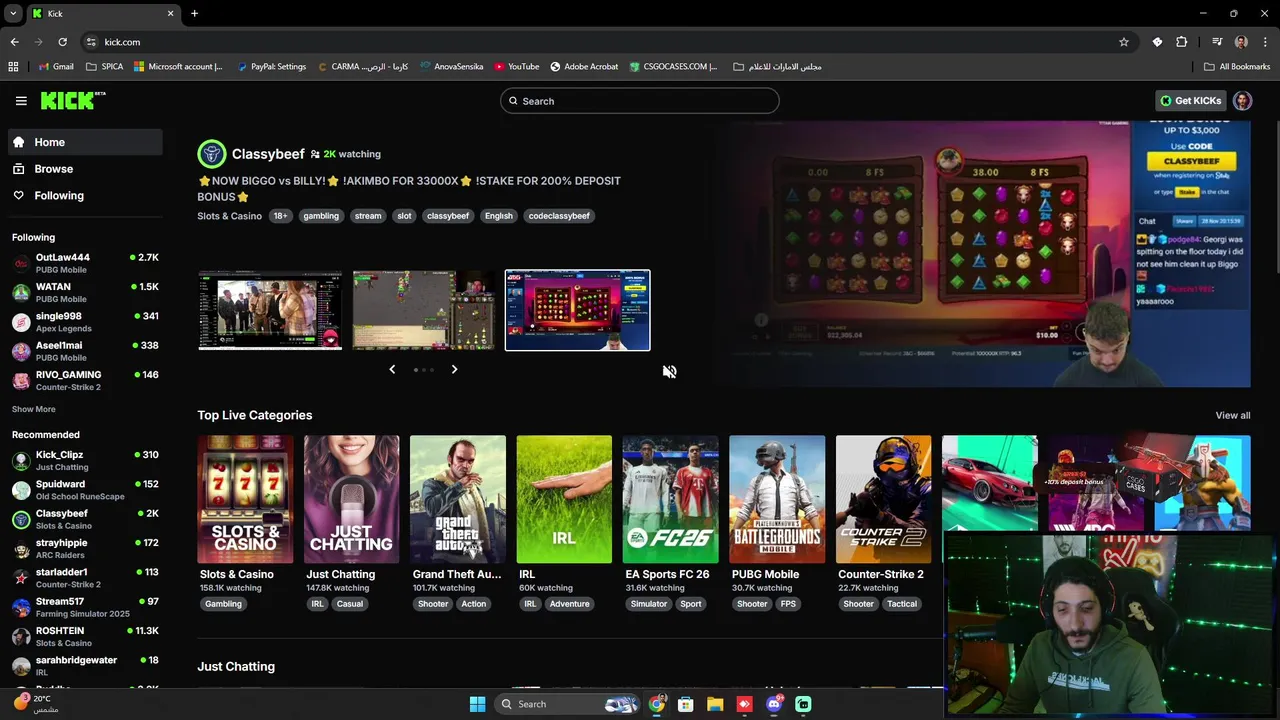Viewport: 1280px width, 720px height.
Task: Open Classybeef channel avatar
Action: [x=212, y=154]
